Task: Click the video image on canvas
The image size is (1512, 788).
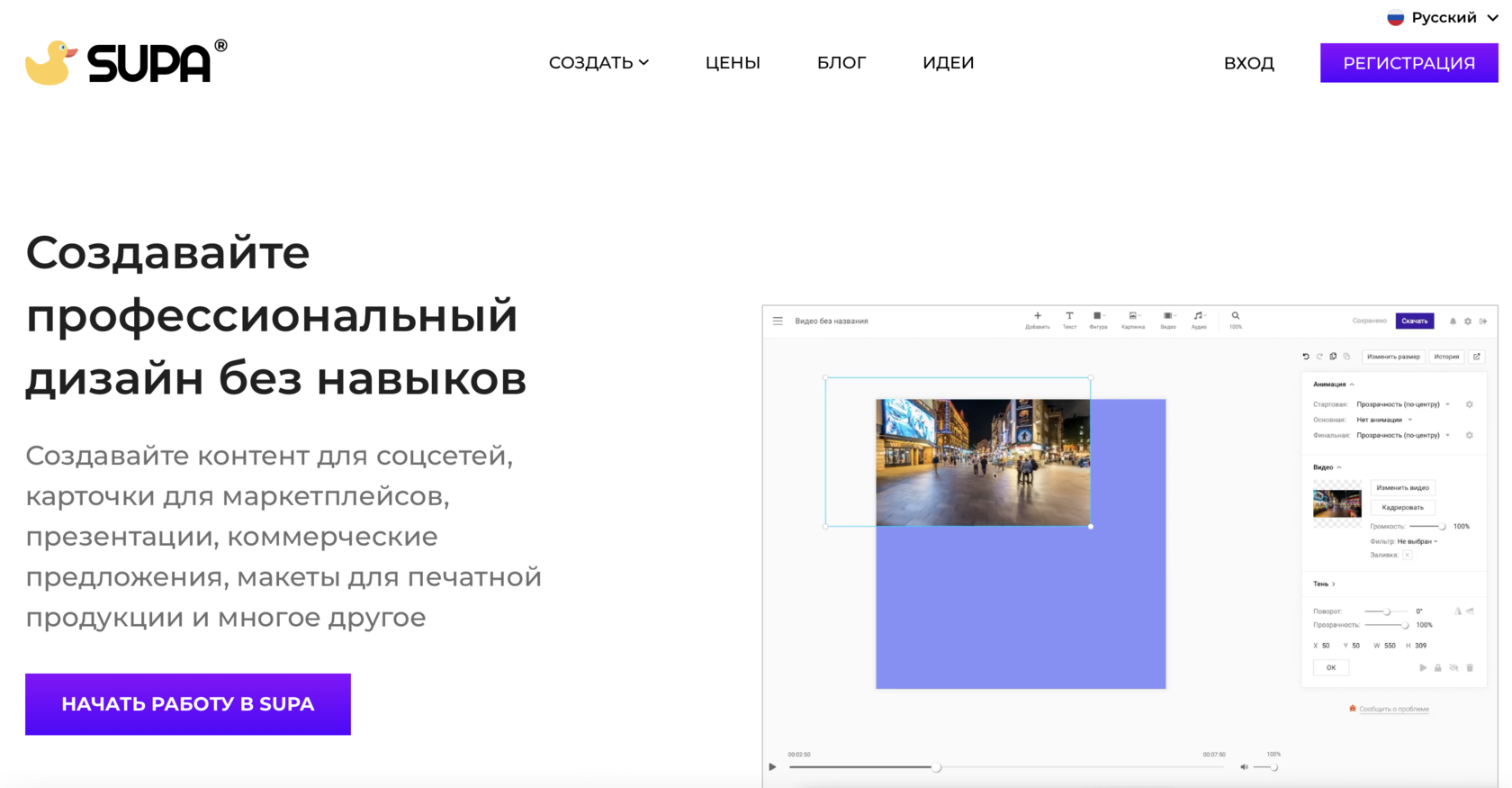Action: coord(983,462)
